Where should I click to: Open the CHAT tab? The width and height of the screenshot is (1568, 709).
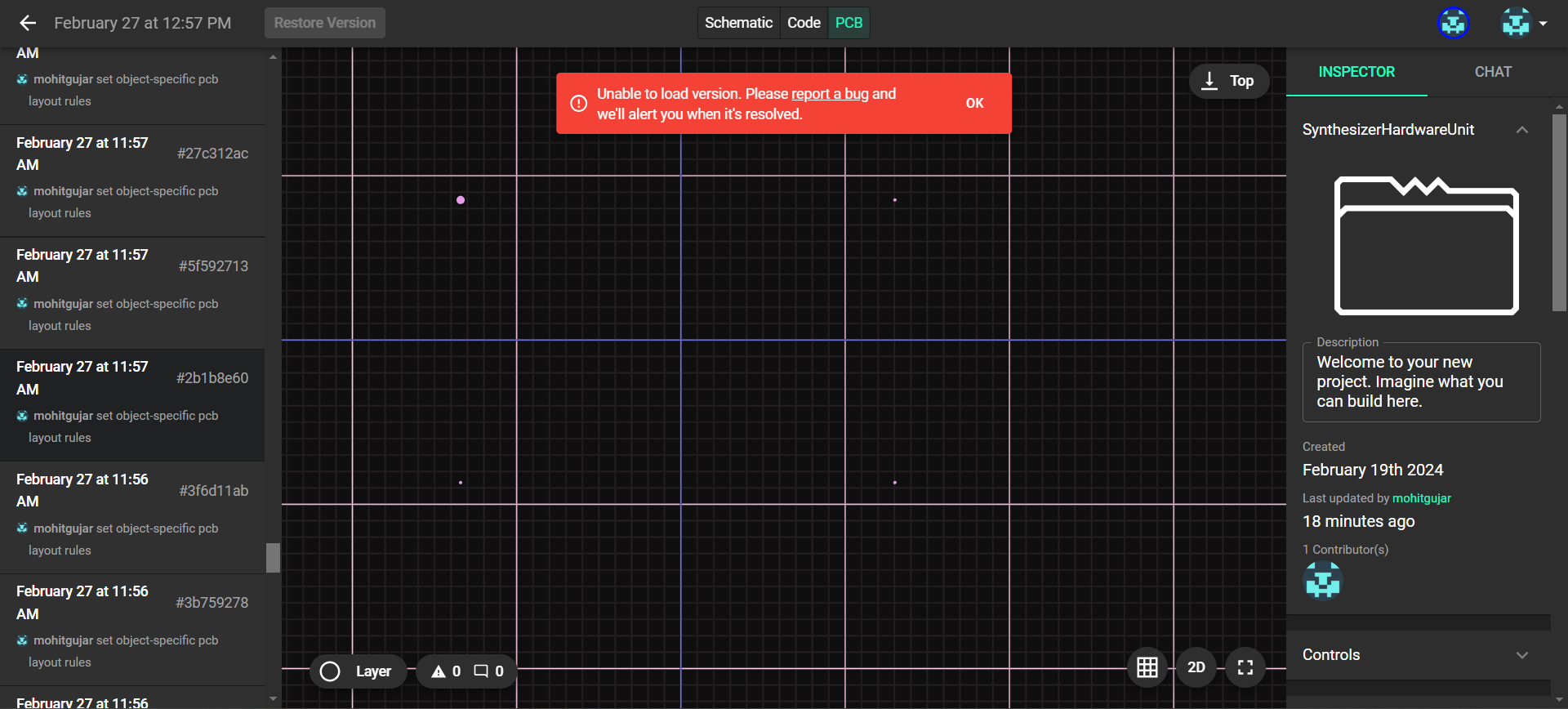coord(1493,72)
